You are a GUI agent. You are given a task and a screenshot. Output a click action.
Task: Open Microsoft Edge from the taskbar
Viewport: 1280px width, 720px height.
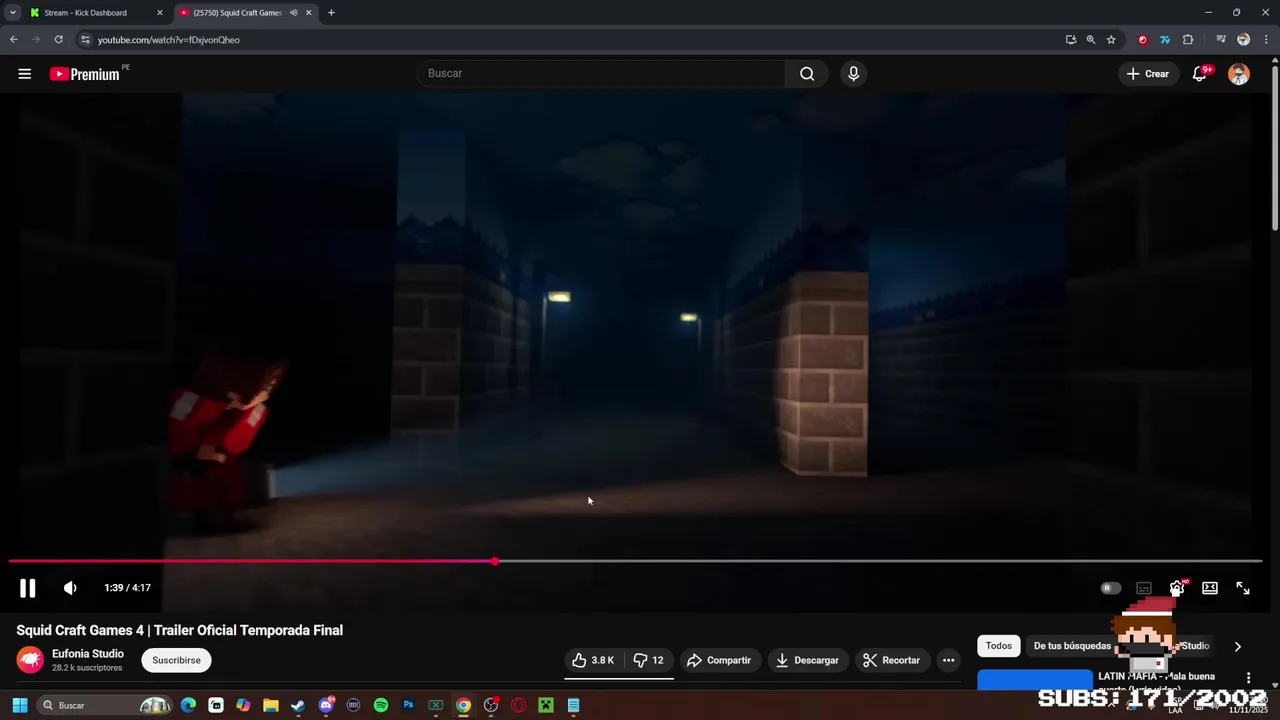click(188, 706)
